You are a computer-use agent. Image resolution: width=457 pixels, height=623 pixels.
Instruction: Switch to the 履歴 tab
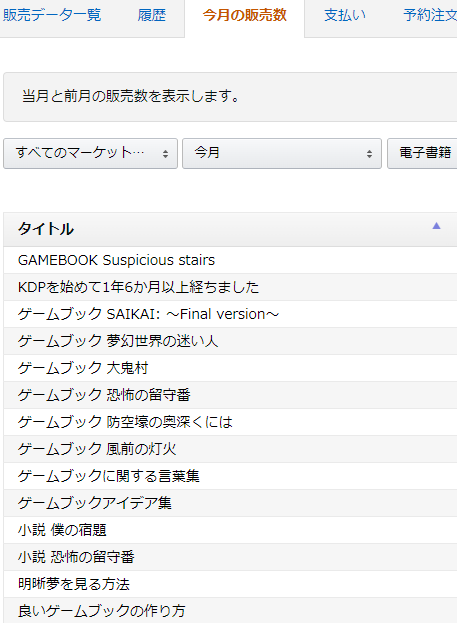coord(151,16)
